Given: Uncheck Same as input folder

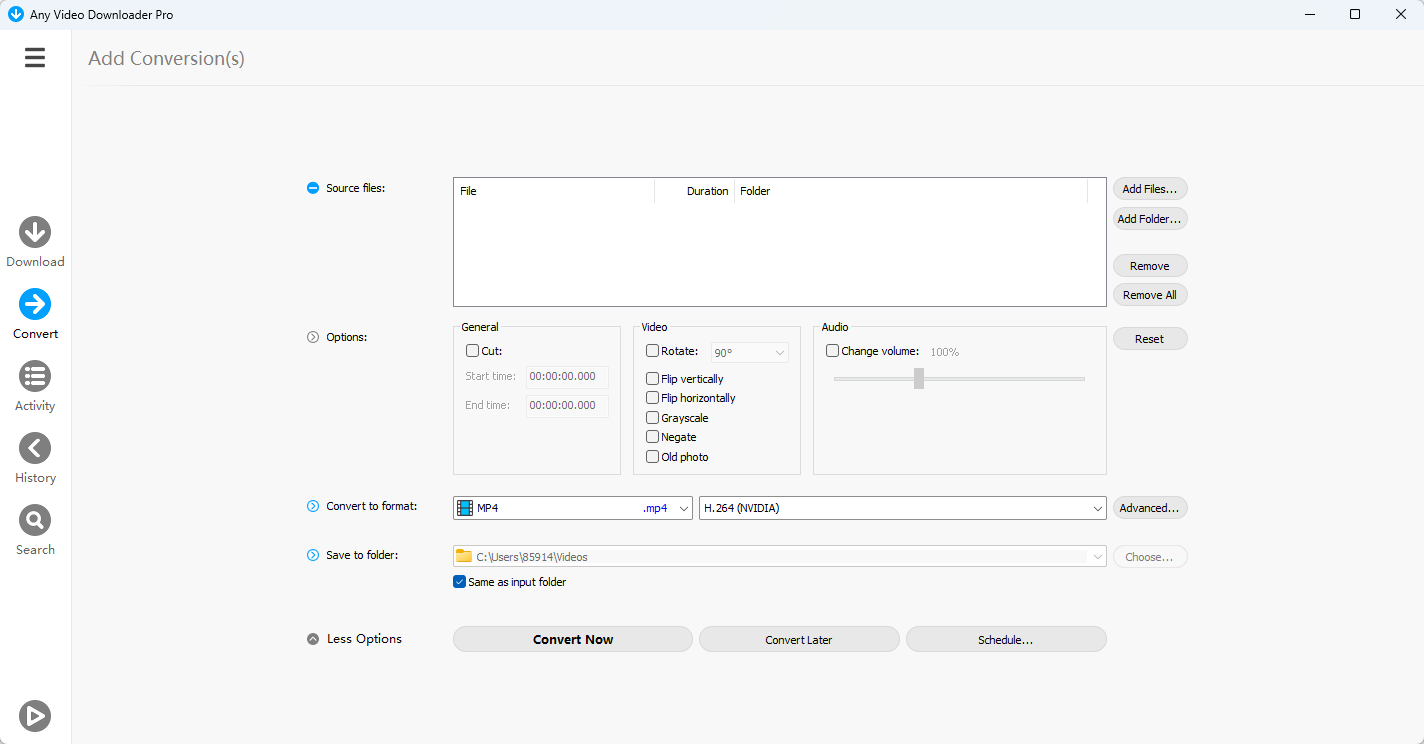Looking at the screenshot, I should coord(460,582).
